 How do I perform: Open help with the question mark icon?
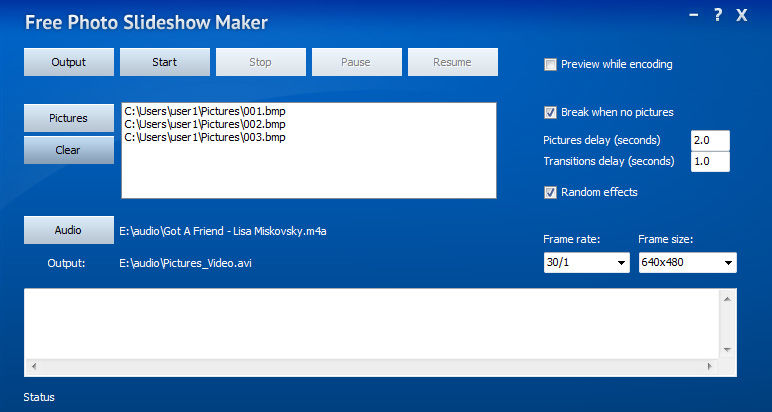click(x=718, y=15)
